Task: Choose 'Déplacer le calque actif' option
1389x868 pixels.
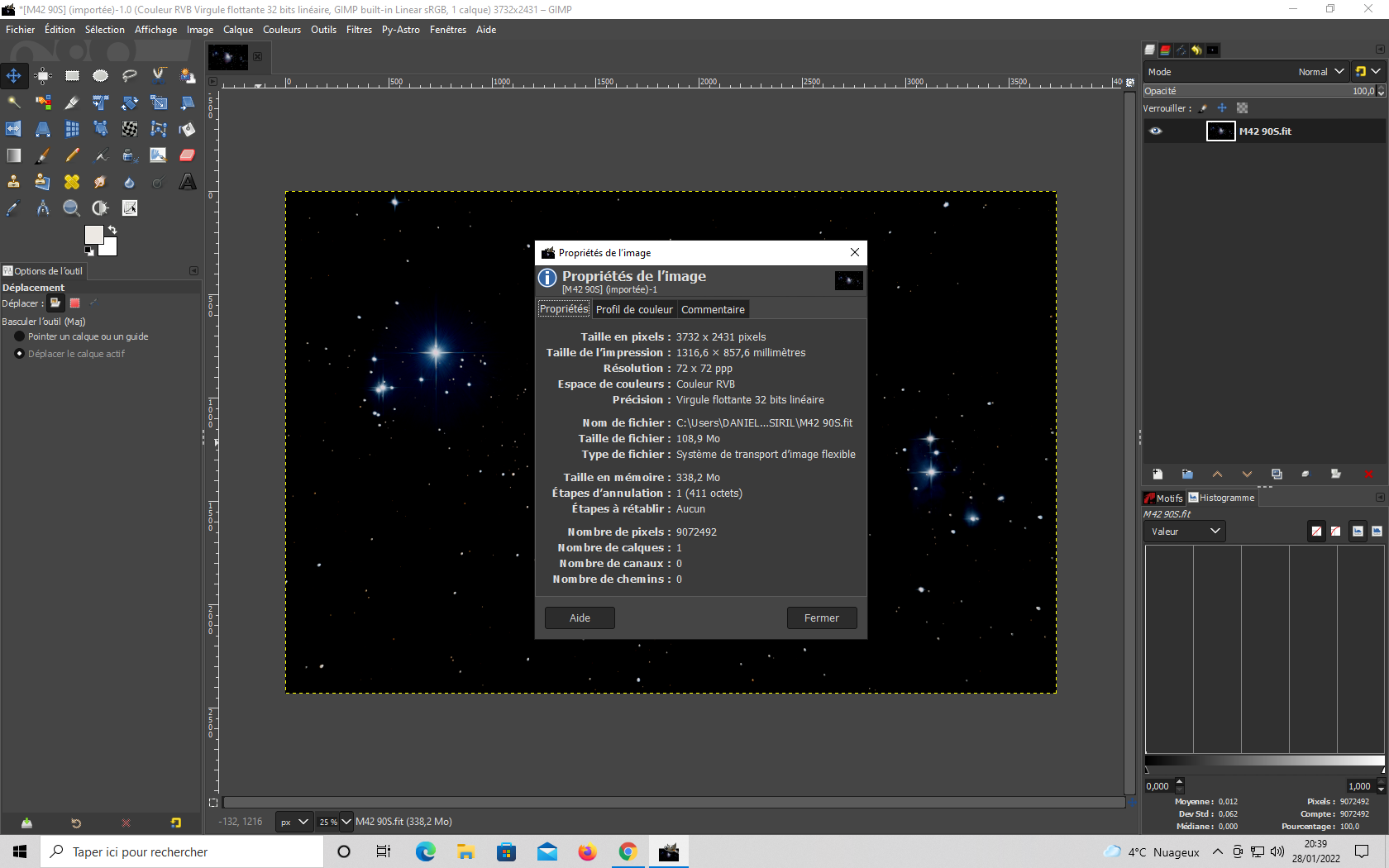Action: [x=69, y=354]
